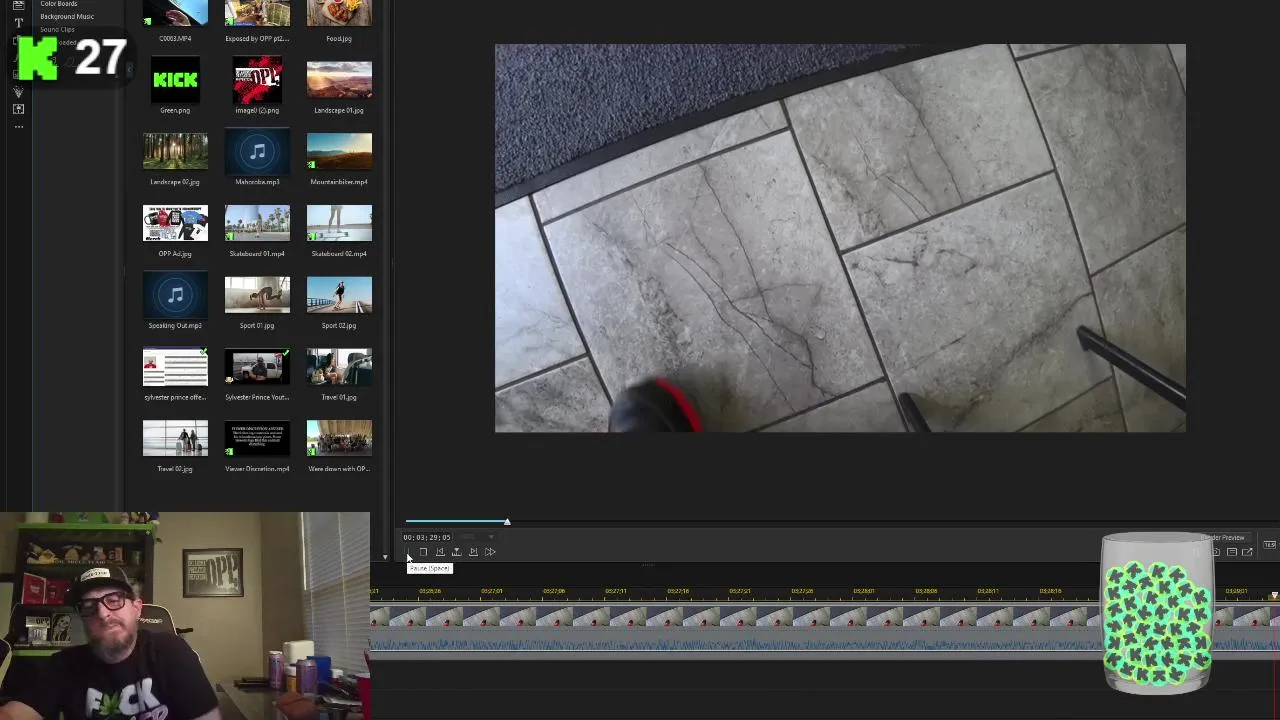Click the file name Landscape 01.jpg
Image resolution: width=1280 pixels, height=720 pixels.
(339, 110)
